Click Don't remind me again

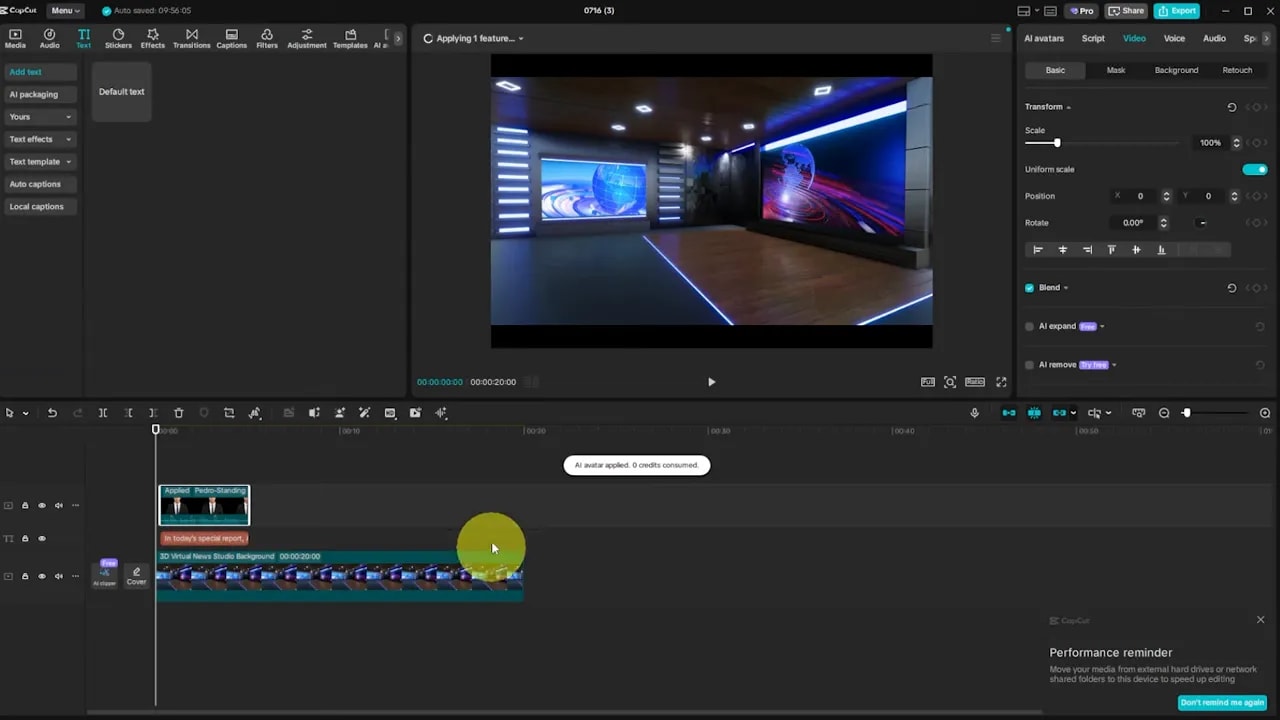pyautogui.click(x=1222, y=702)
